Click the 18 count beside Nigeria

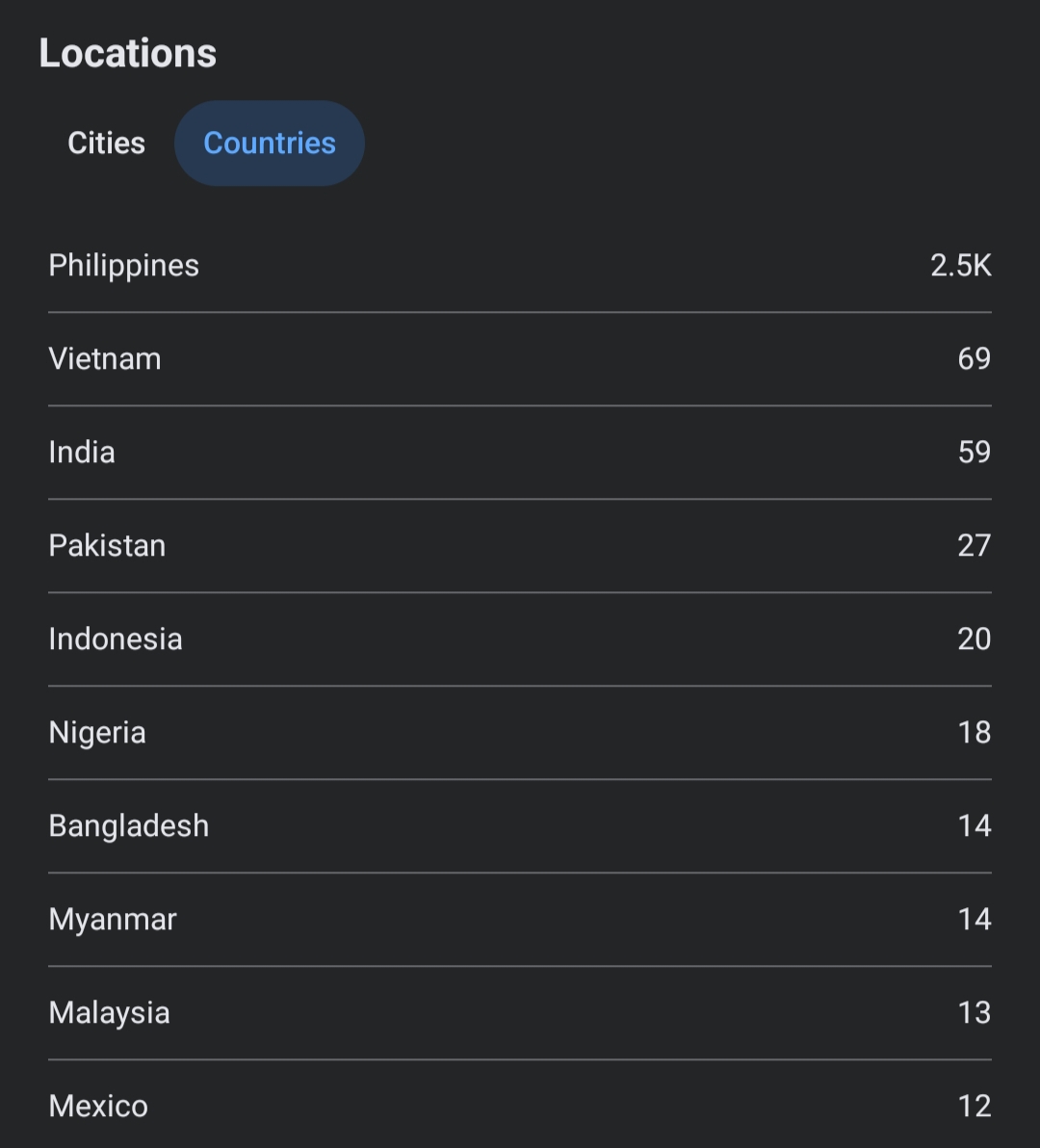pyautogui.click(x=975, y=733)
